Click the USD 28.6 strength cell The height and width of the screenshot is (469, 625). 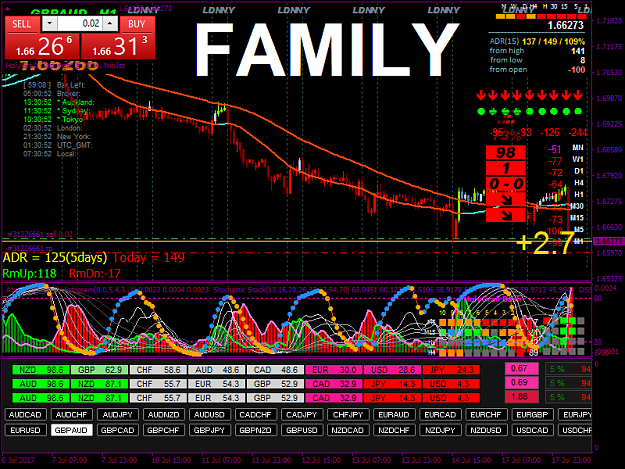click(393, 370)
